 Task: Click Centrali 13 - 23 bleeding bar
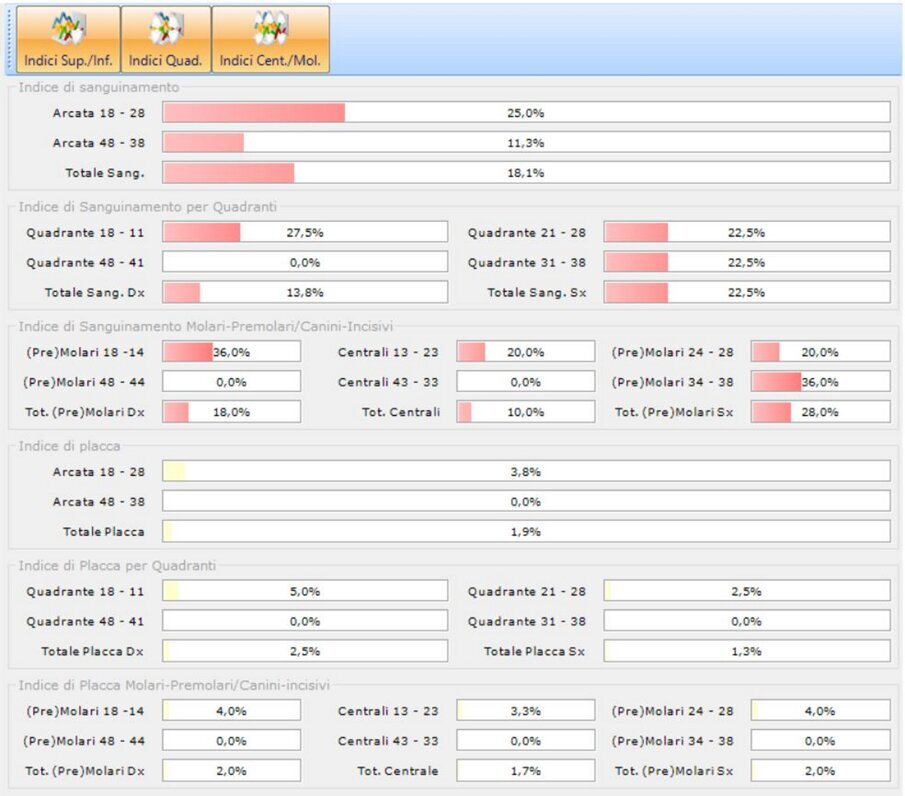tap(525, 352)
